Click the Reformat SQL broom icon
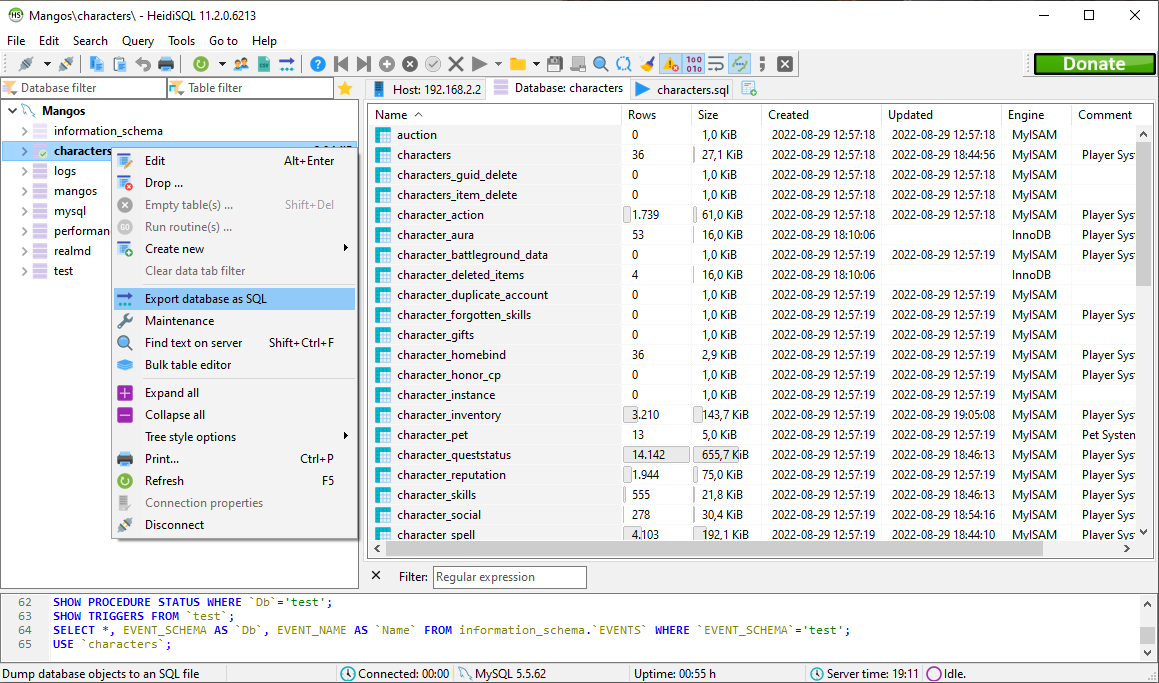This screenshot has height=683, width=1159. click(648, 64)
